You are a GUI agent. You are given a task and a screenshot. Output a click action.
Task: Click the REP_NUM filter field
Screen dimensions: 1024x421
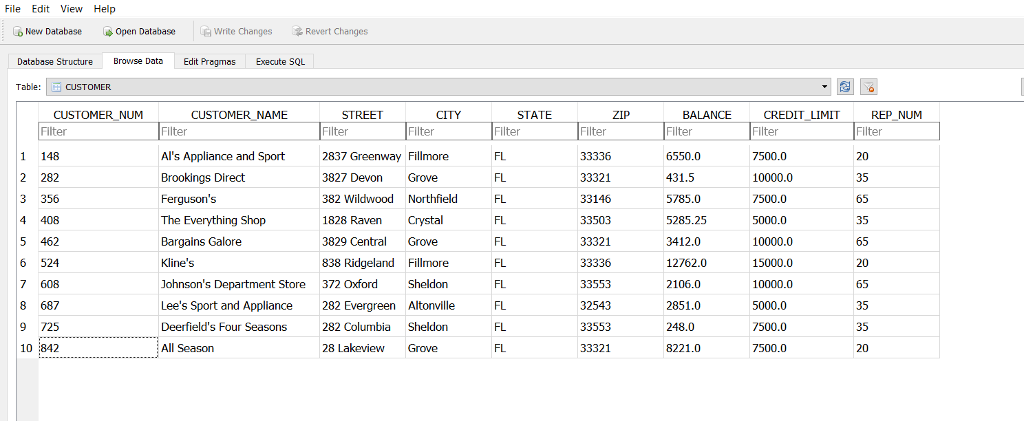click(x=897, y=131)
